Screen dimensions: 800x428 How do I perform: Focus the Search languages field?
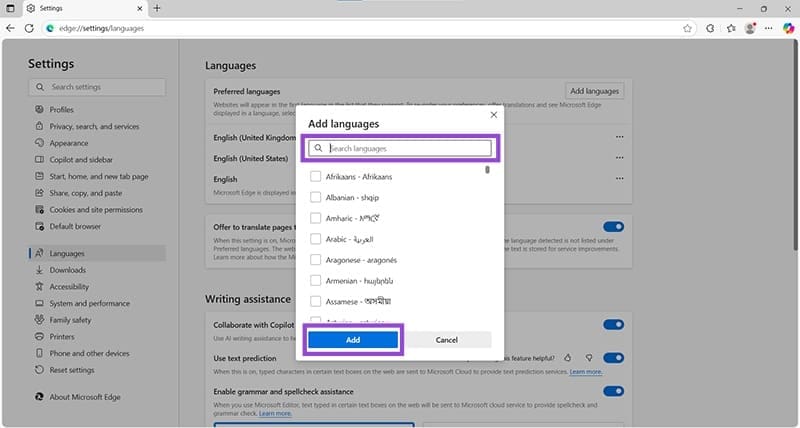400,148
